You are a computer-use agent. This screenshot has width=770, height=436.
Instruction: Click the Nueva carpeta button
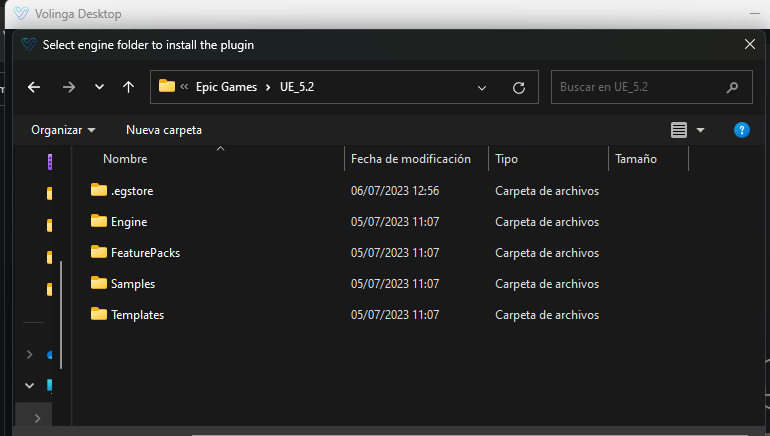[164, 130]
